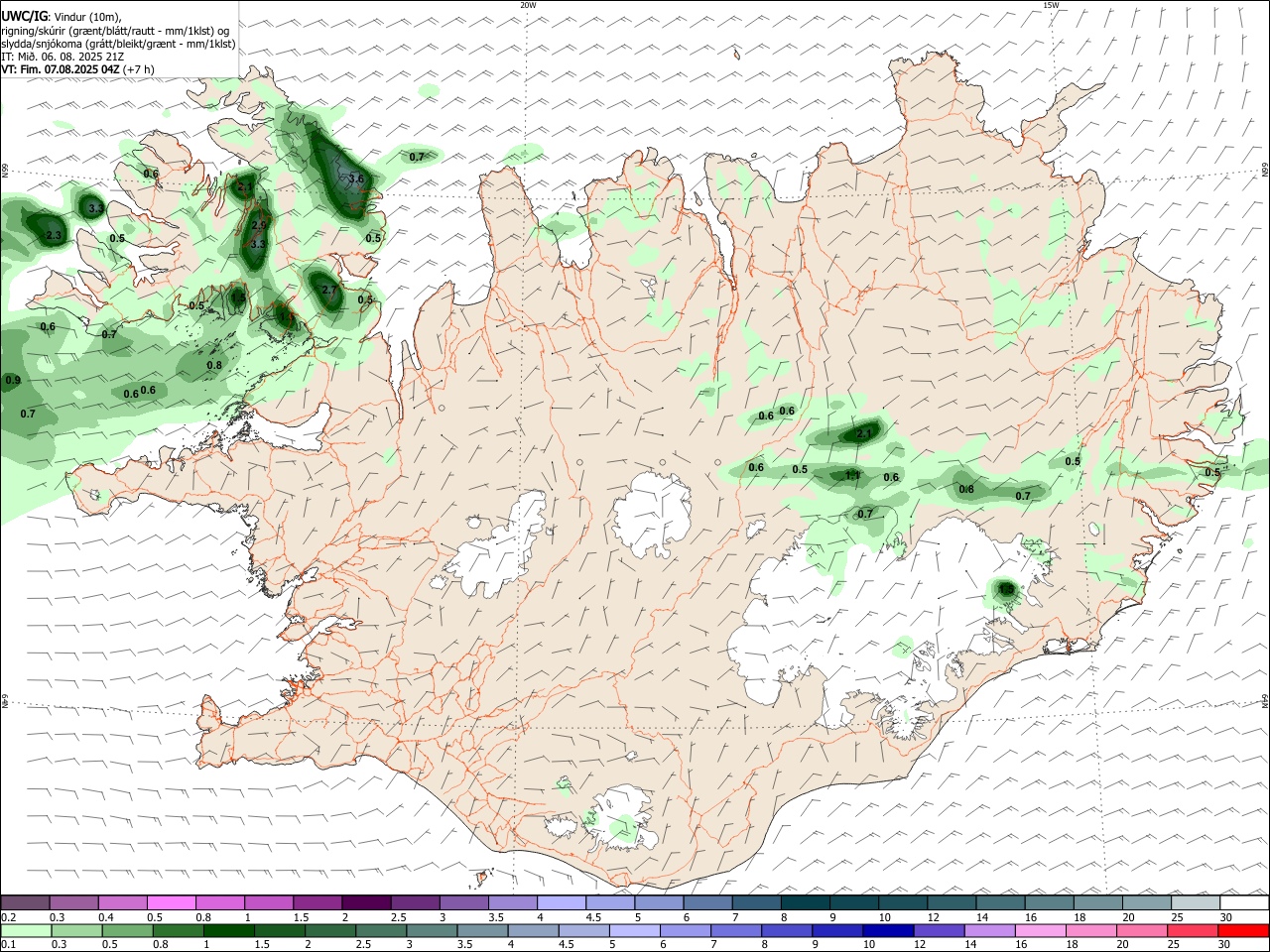This screenshot has width=1270, height=952.
Task: Click the slydda/snjókoma legend description line
Action: click(117, 44)
